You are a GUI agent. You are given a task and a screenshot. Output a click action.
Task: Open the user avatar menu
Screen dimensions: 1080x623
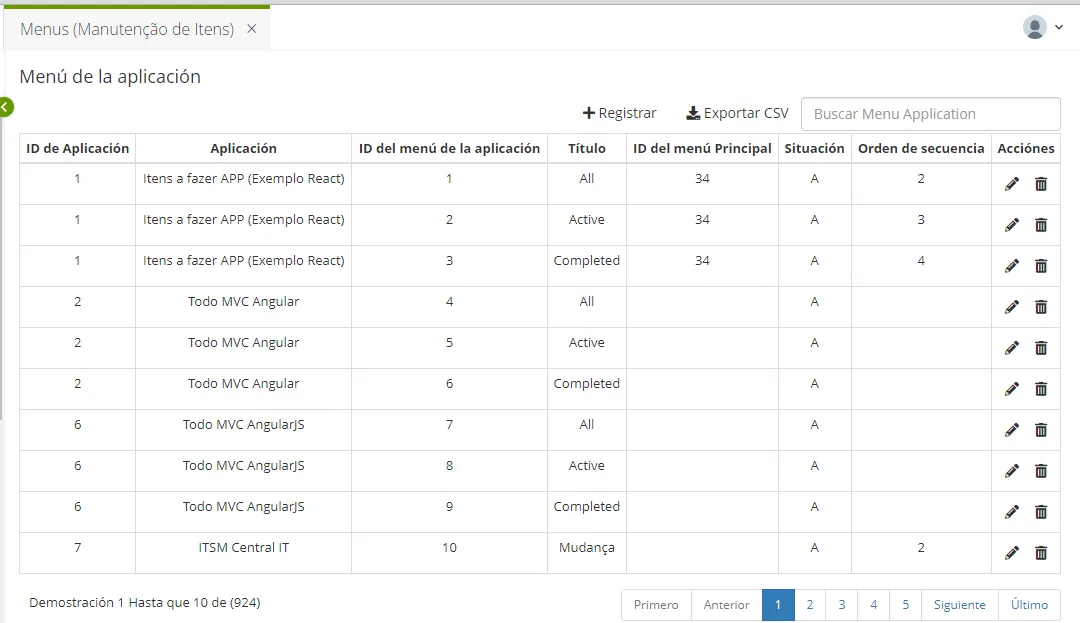pos(1034,28)
